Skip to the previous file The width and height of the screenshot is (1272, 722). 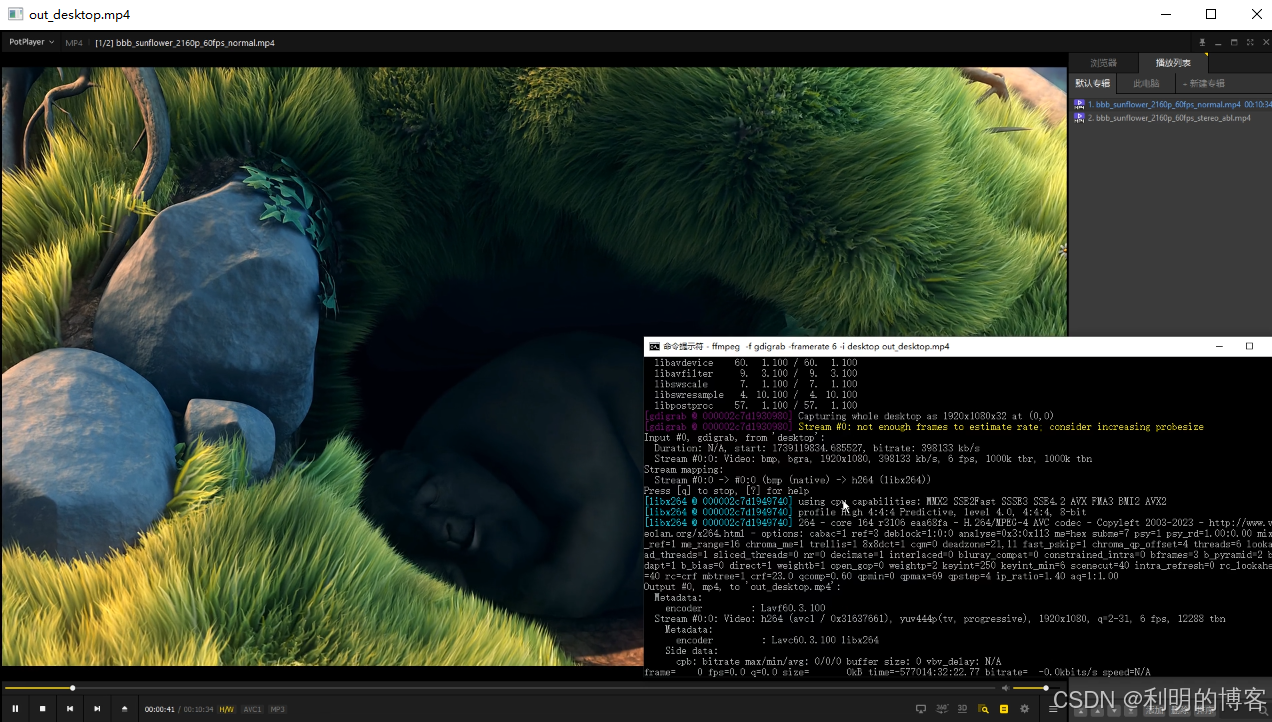[x=70, y=709]
